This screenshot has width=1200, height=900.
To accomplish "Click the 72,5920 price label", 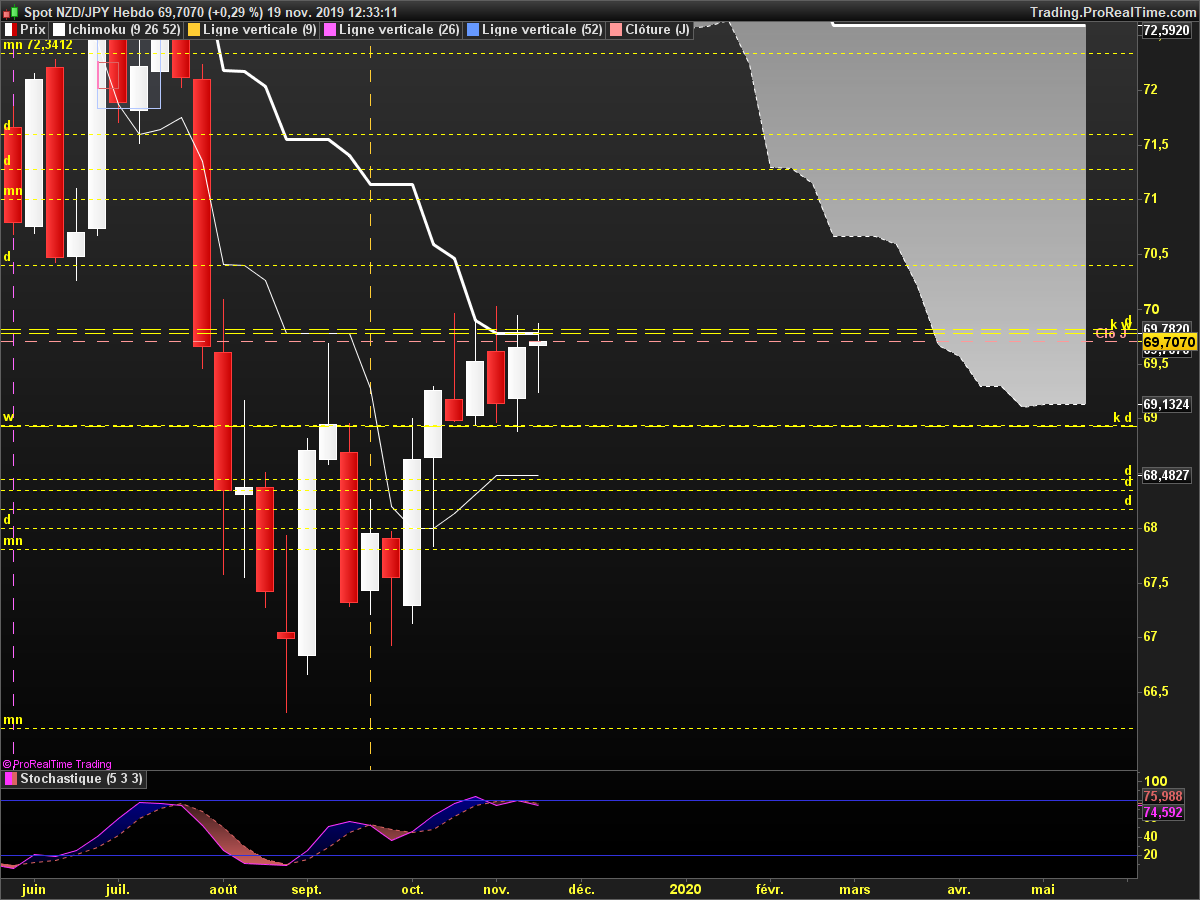I will [x=1166, y=31].
